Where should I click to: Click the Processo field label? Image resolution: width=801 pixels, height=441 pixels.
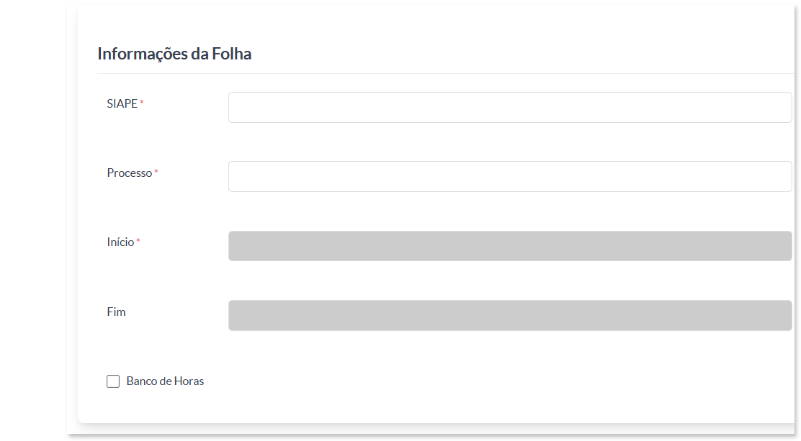click(129, 173)
